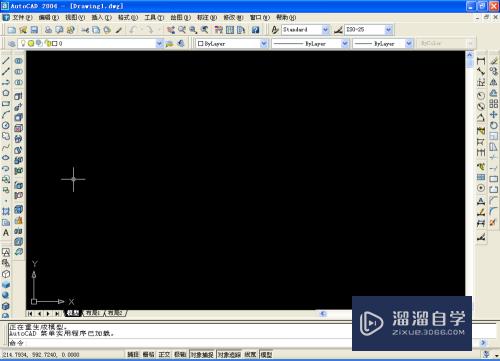
Task: Select the Linear Dimension tool
Action: coord(481,61)
